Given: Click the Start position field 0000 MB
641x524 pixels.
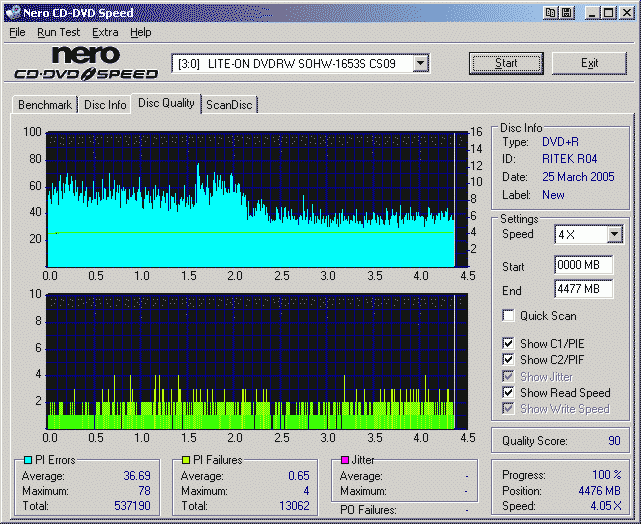Looking at the screenshot, I should pos(584,265).
